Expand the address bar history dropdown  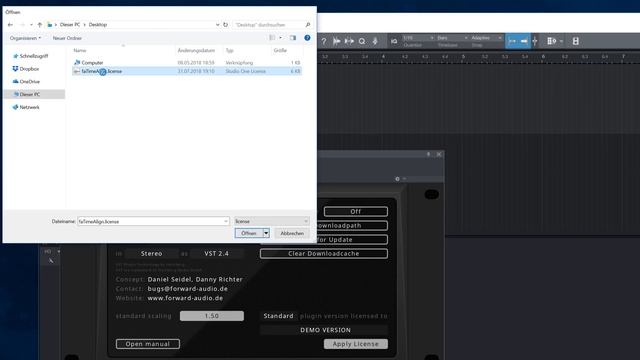click(x=217, y=25)
